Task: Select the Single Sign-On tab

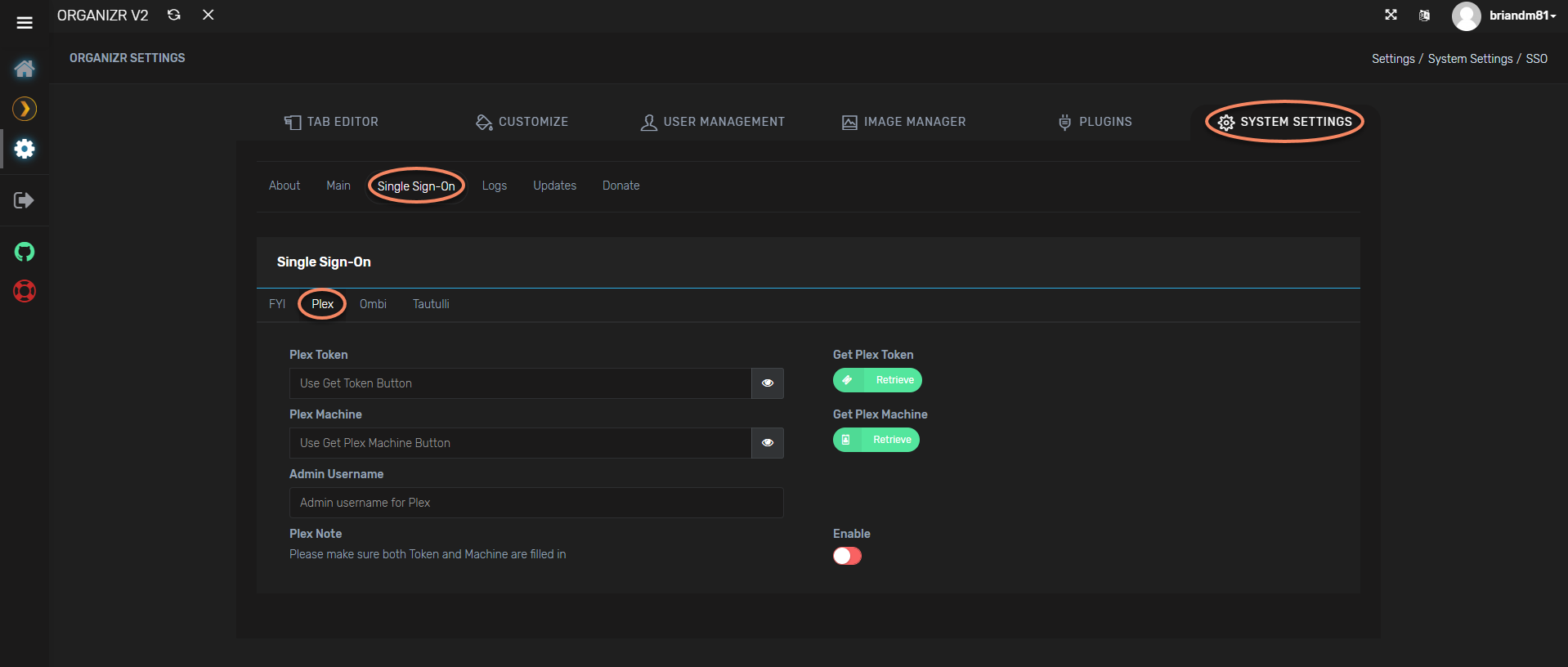Action: pos(416,186)
